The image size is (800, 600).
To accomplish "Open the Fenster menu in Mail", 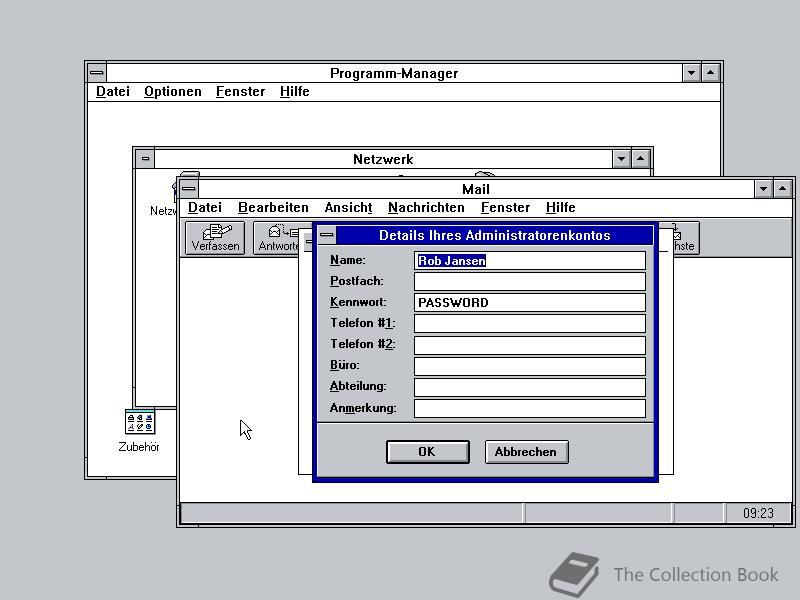I will 505,207.
